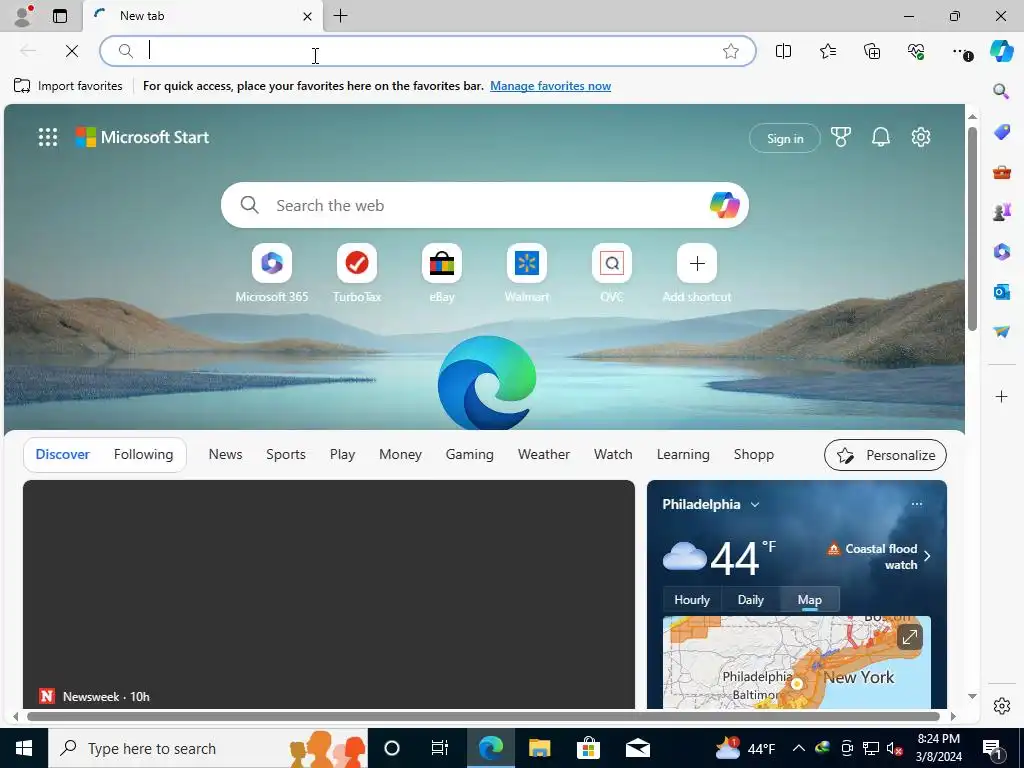This screenshot has width=1024, height=768.
Task: Click the vertical page scrollbar
Action: click(972, 229)
